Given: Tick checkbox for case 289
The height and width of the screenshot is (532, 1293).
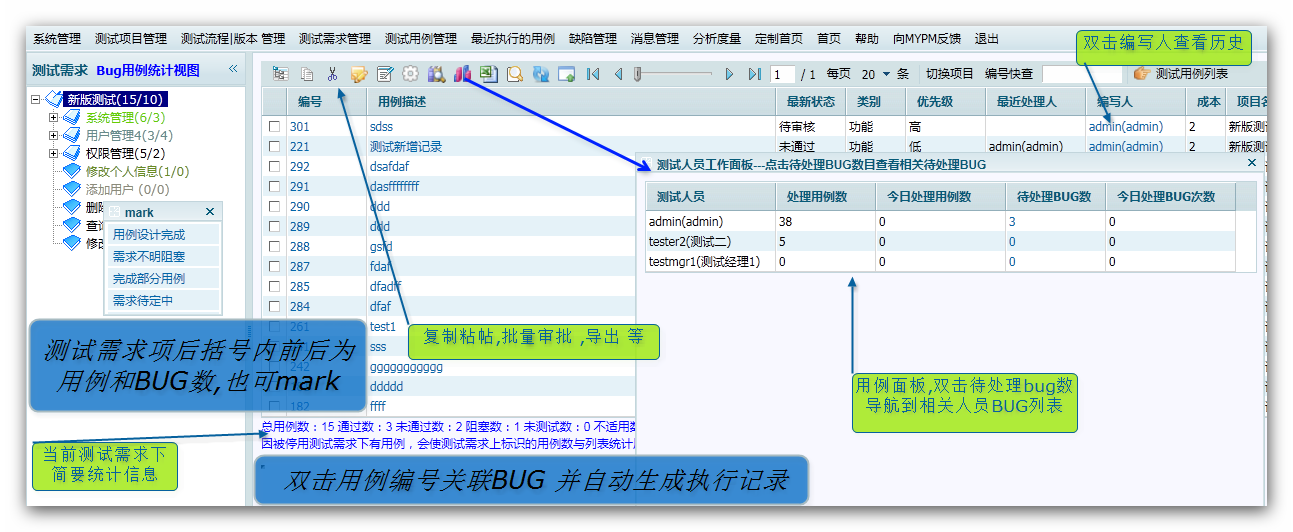Looking at the screenshot, I should coord(274,227).
